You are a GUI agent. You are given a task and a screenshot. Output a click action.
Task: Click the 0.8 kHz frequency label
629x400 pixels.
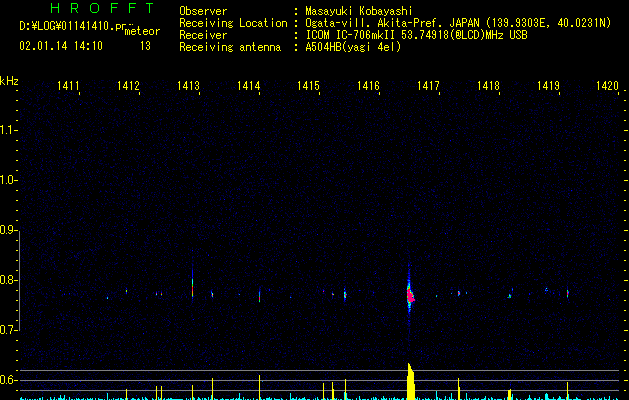tap(8, 280)
